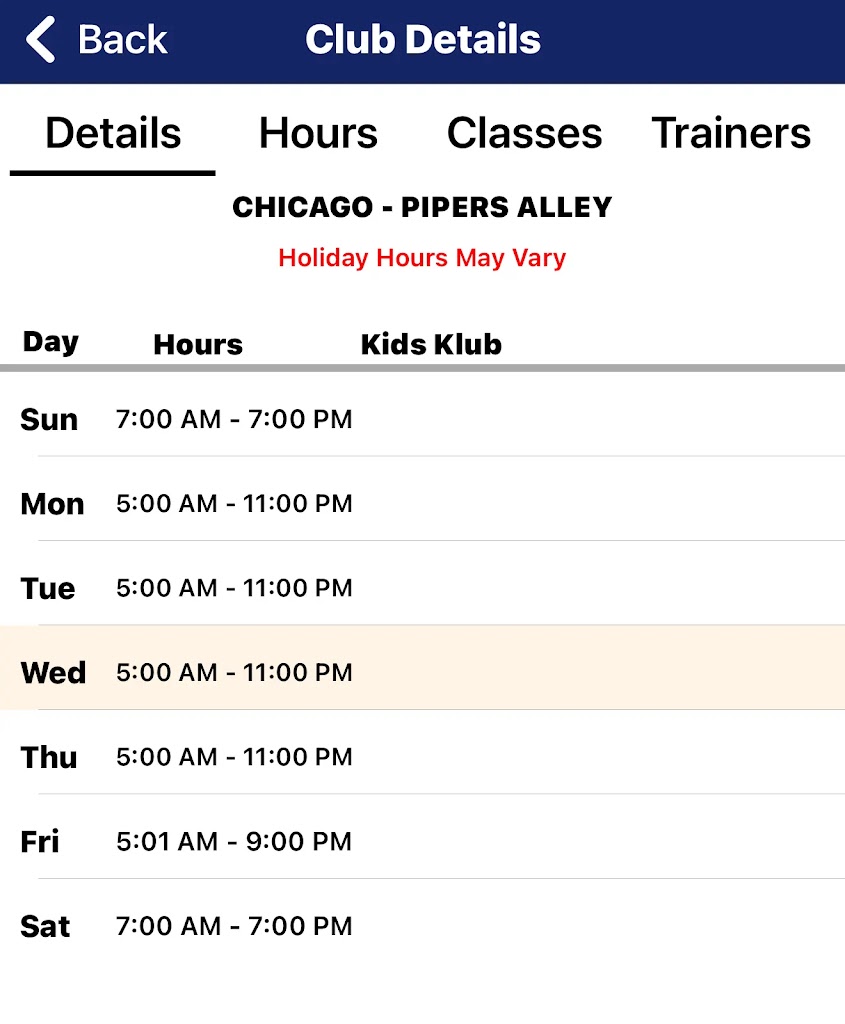
Task: Tap the Day column header
Action: (x=51, y=342)
